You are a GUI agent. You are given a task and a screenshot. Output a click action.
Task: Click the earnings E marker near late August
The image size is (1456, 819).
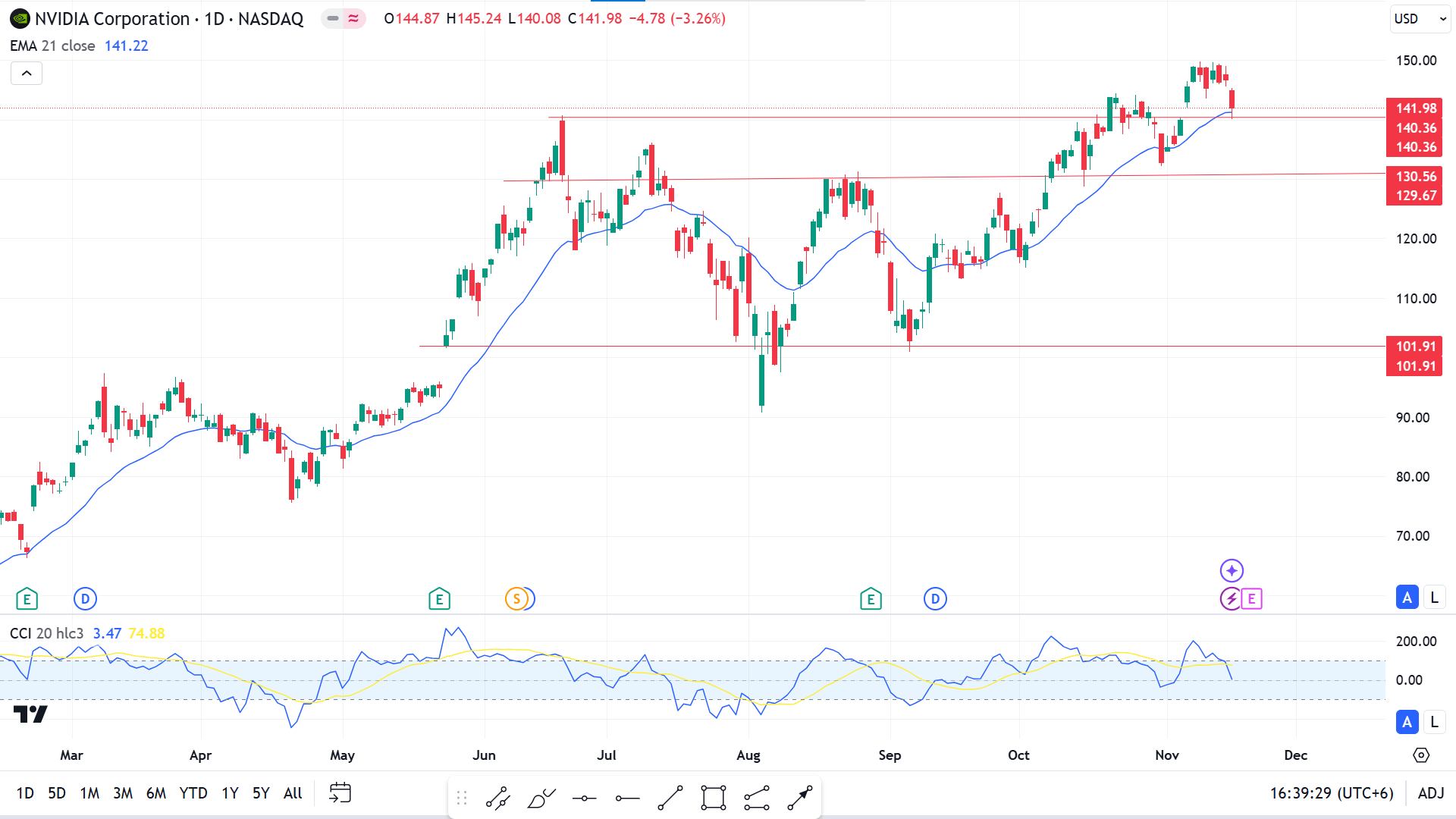[871, 599]
